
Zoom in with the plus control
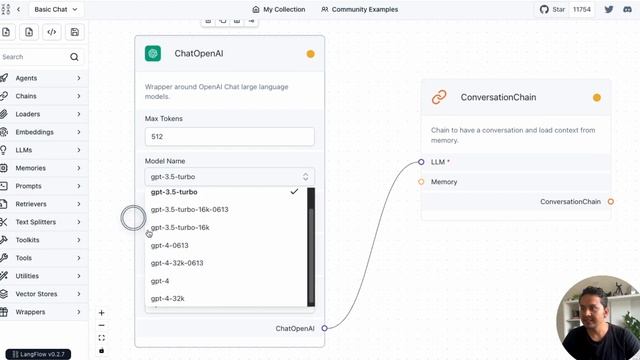[102, 313]
